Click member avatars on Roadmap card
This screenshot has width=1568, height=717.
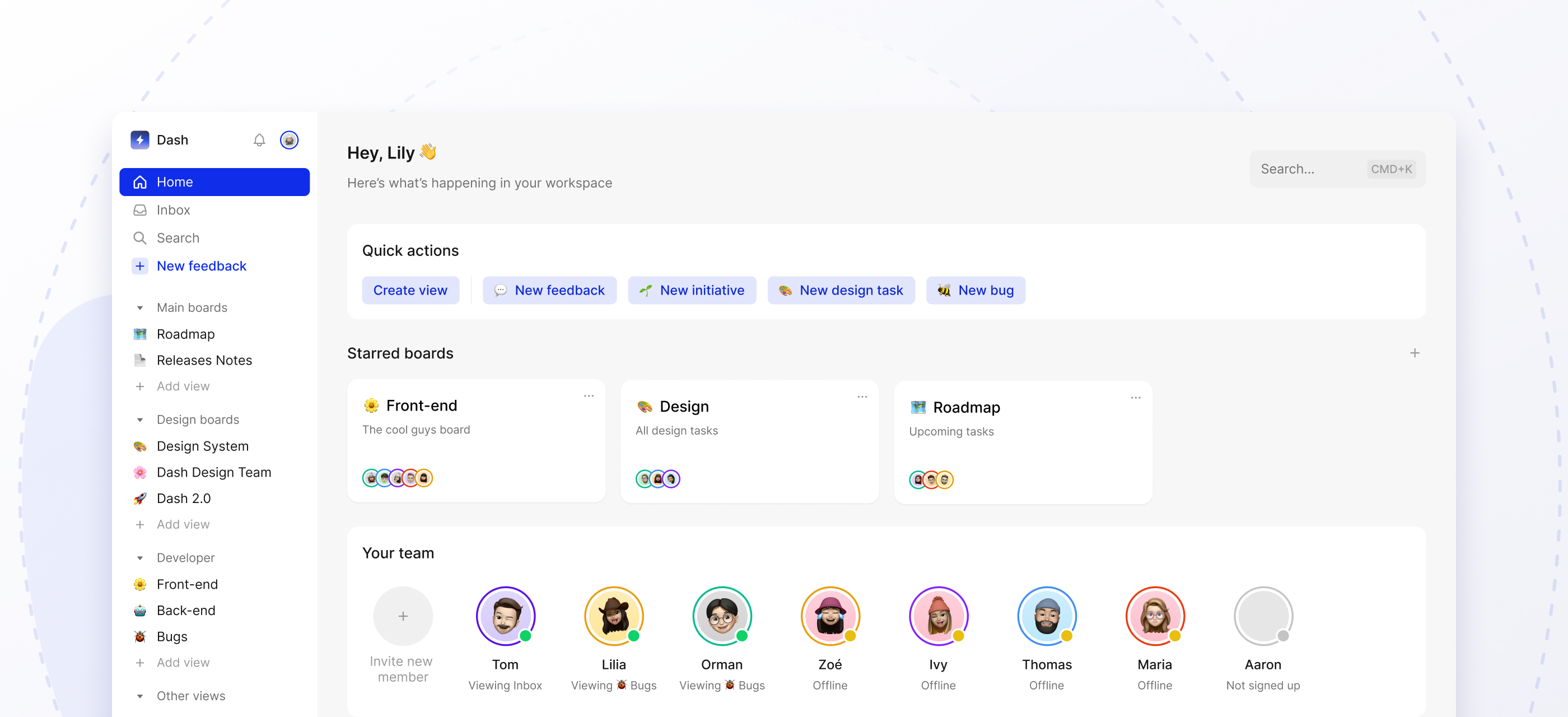931,479
